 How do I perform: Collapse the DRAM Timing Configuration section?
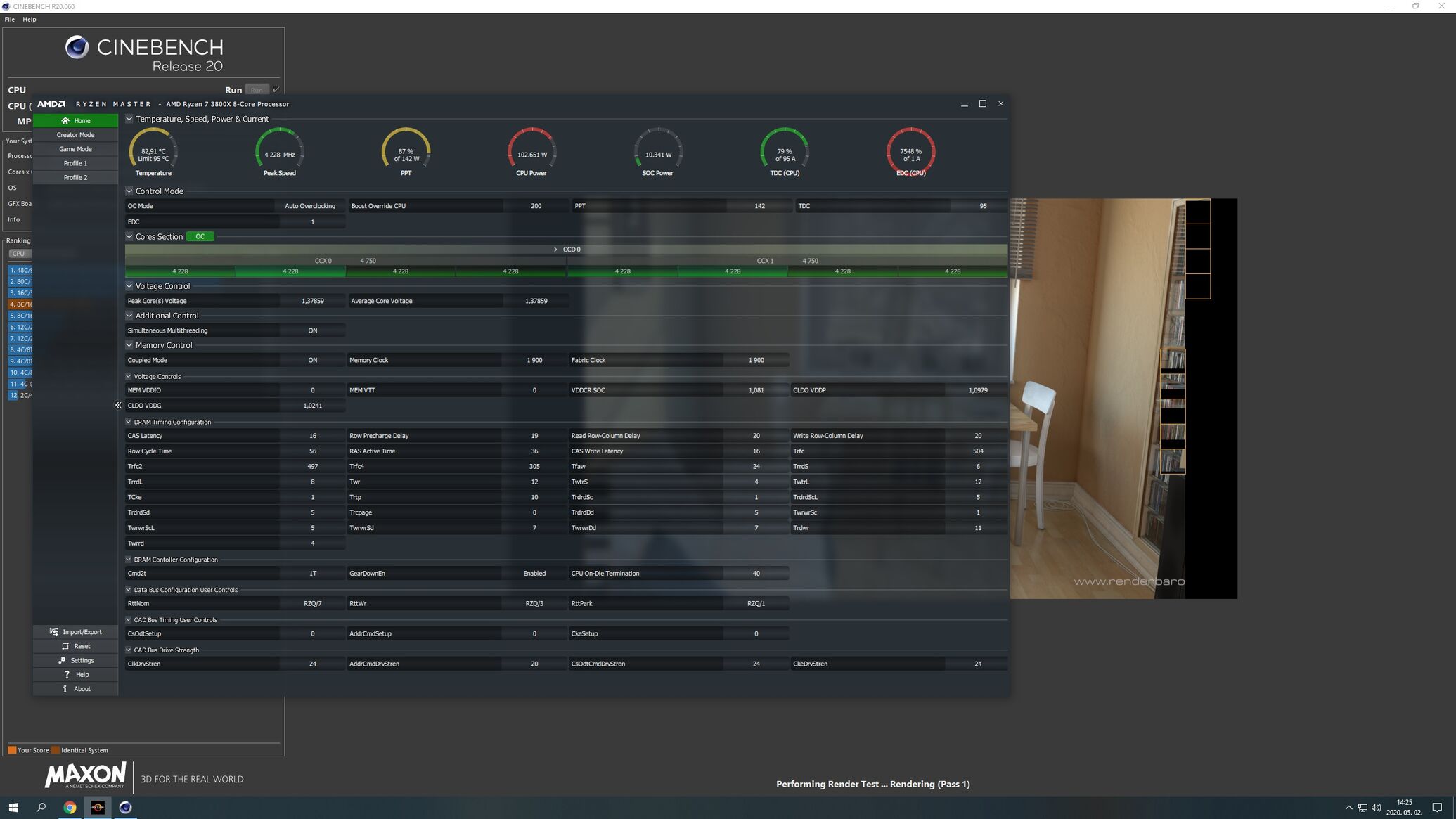pos(129,422)
